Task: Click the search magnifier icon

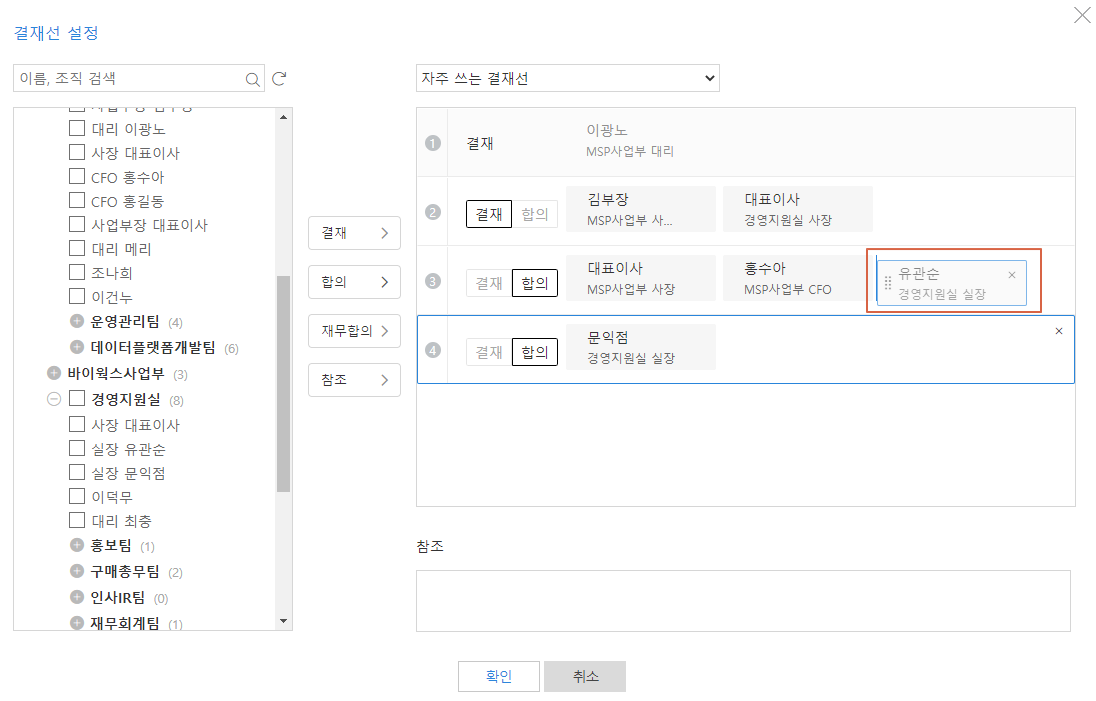Action: [252, 79]
